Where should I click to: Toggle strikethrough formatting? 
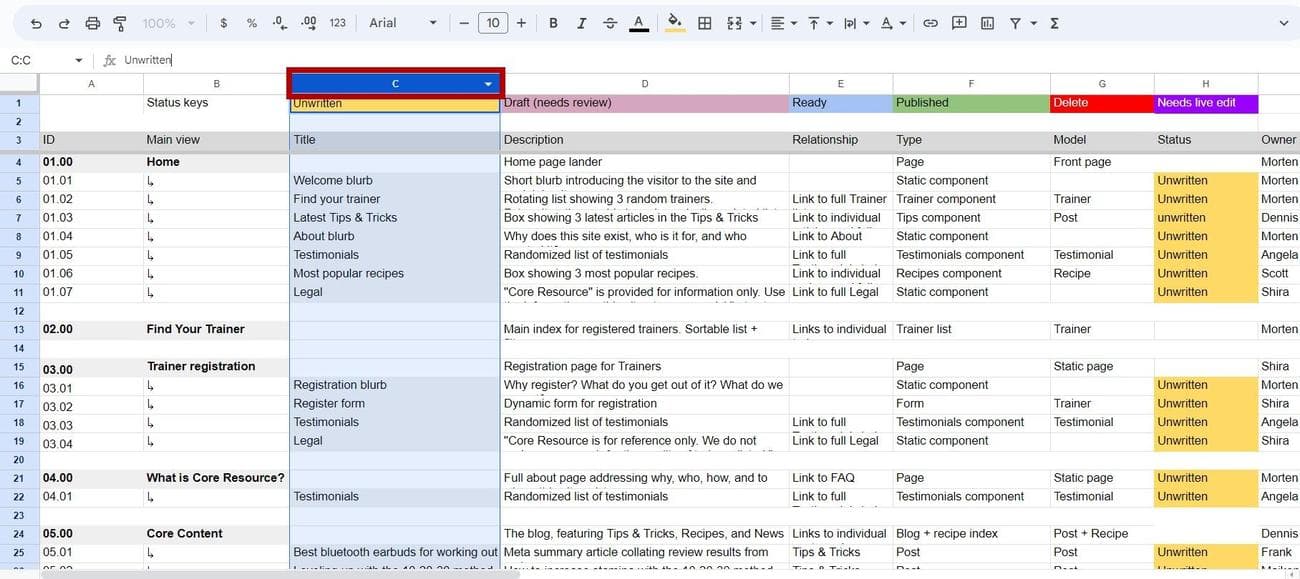610,23
